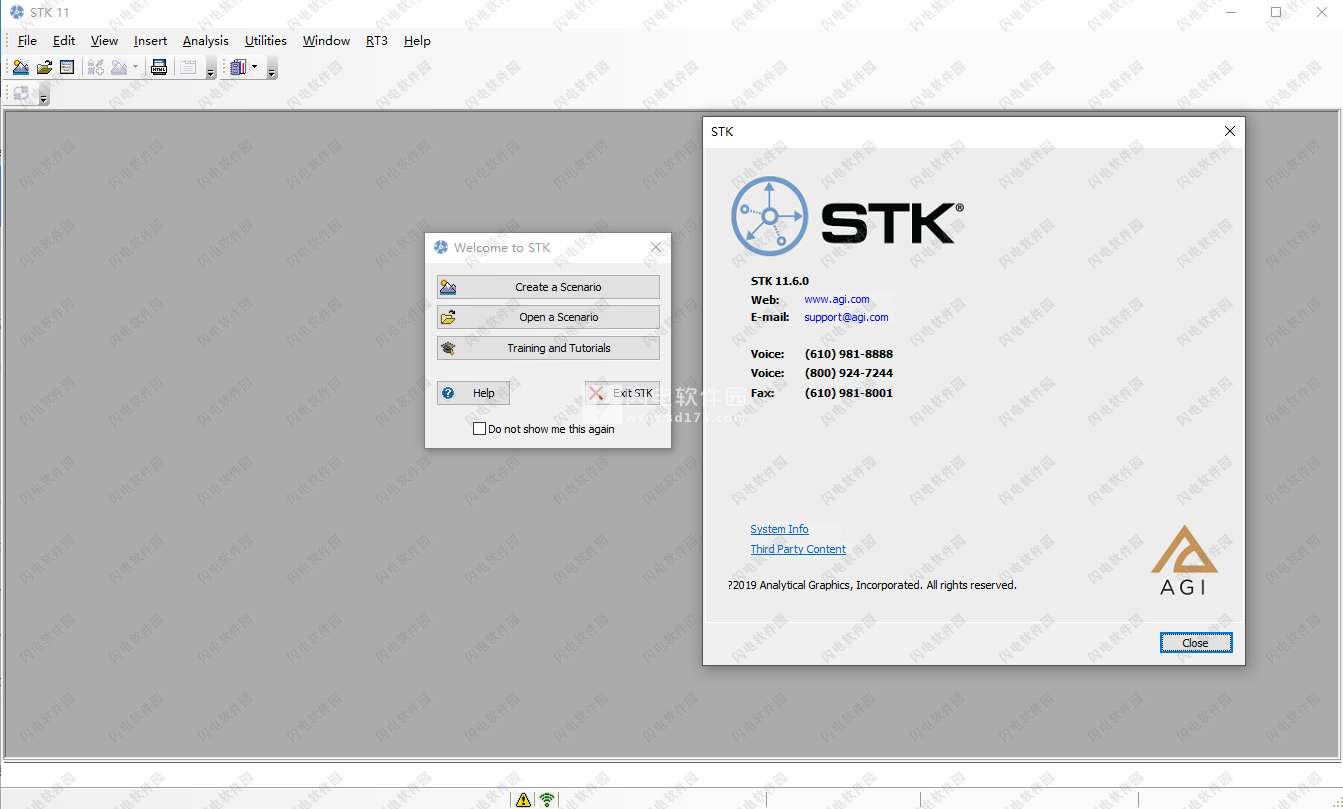The image size is (1343, 809).
Task: Click Open a Scenario button
Action: (x=548, y=317)
